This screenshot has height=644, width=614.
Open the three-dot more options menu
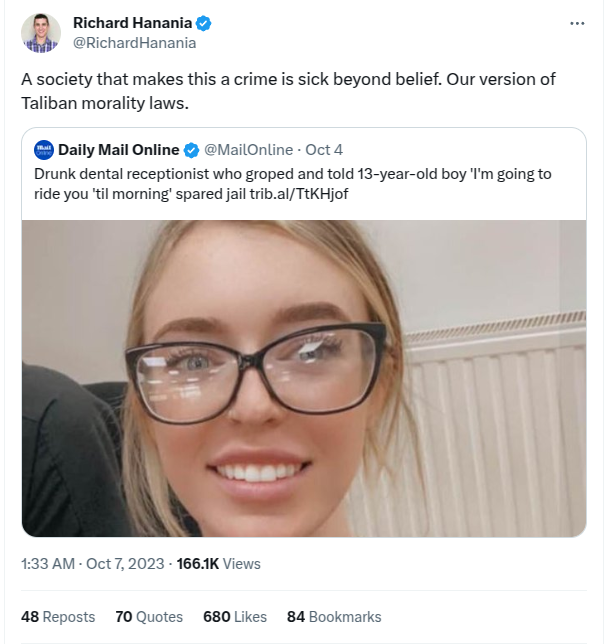click(576, 23)
